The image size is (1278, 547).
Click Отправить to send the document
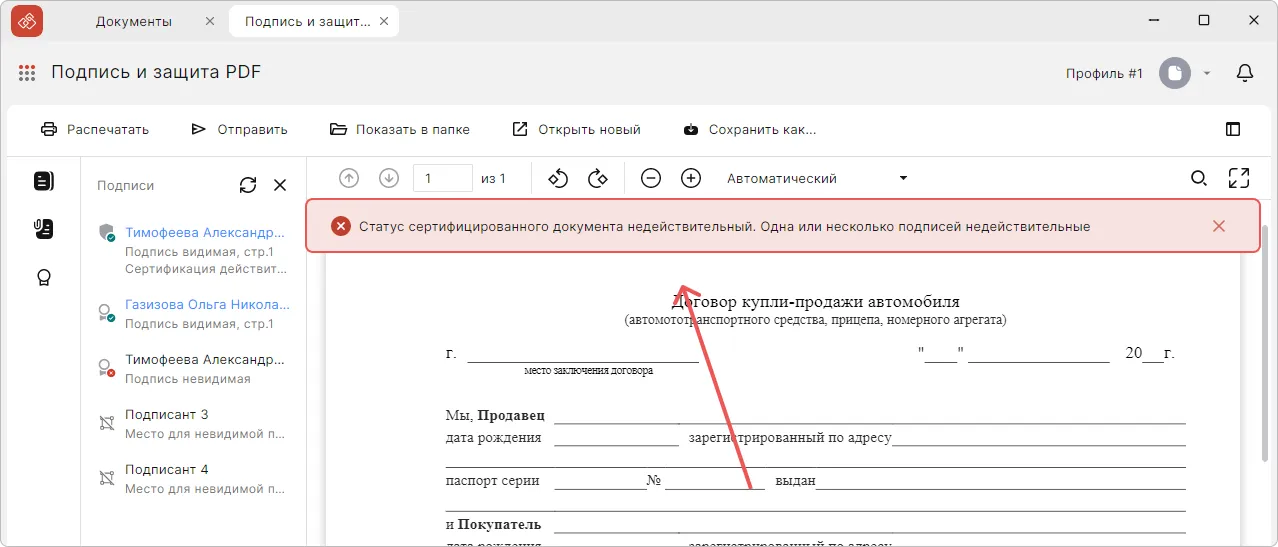[x=239, y=129]
